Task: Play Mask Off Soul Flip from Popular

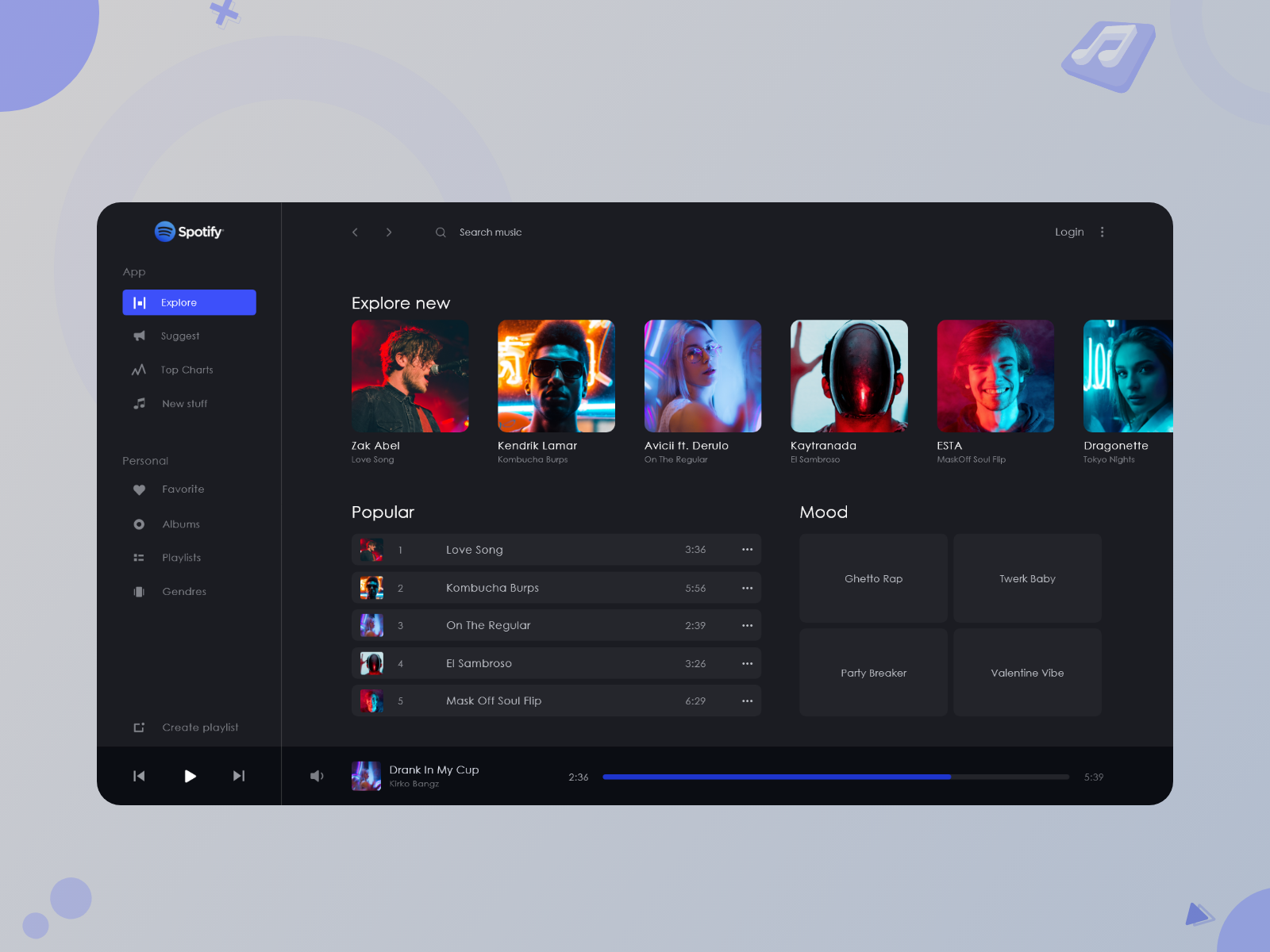Action: click(556, 701)
